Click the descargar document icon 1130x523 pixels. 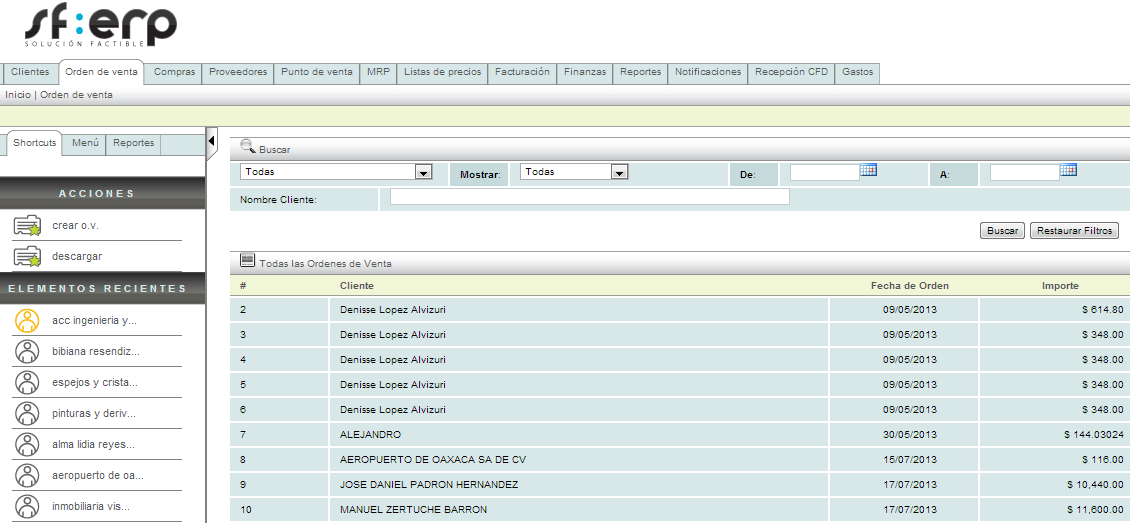pos(27,257)
